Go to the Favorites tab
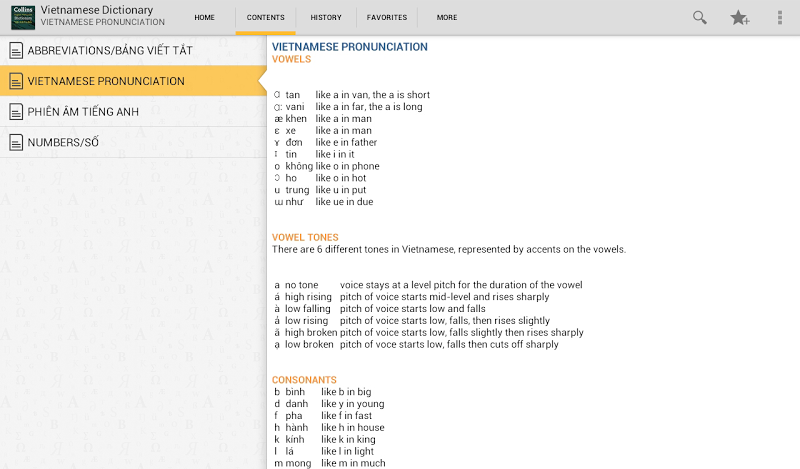 [x=387, y=17]
